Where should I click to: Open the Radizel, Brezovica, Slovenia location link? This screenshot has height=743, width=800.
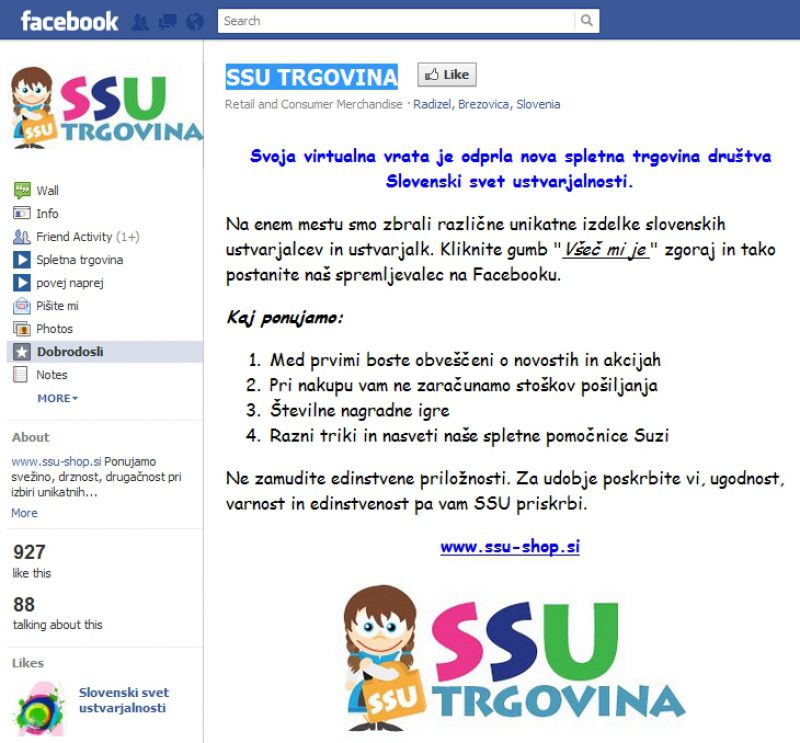(x=487, y=104)
